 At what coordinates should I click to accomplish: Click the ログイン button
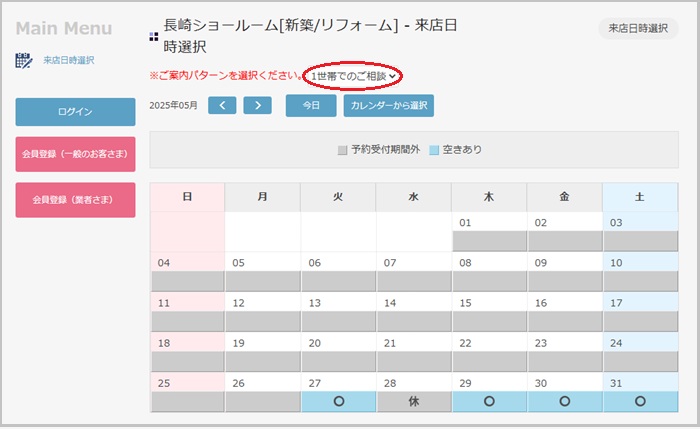click(x=75, y=112)
